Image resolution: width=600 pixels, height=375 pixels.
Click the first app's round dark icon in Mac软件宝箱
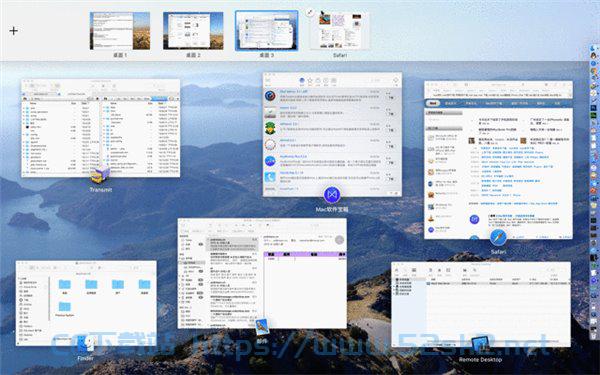(270, 96)
